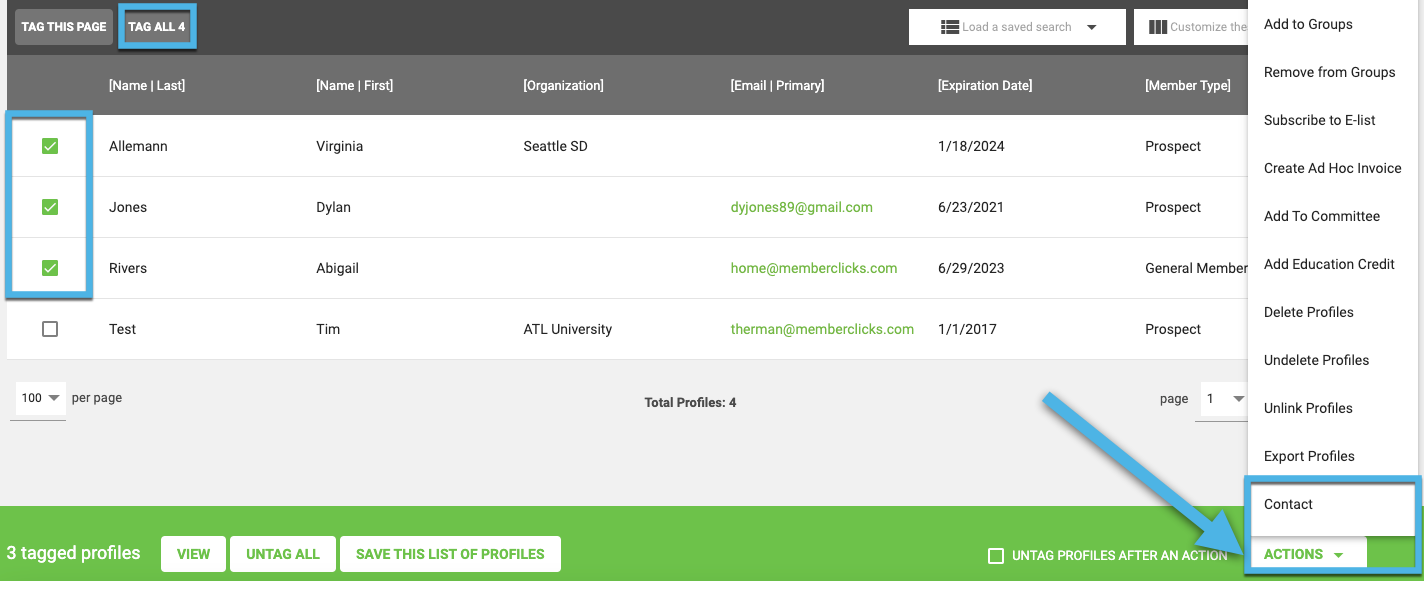Uncheck the Allemann row checkbox
Viewport: 1424px width, 598px height.
[50, 146]
